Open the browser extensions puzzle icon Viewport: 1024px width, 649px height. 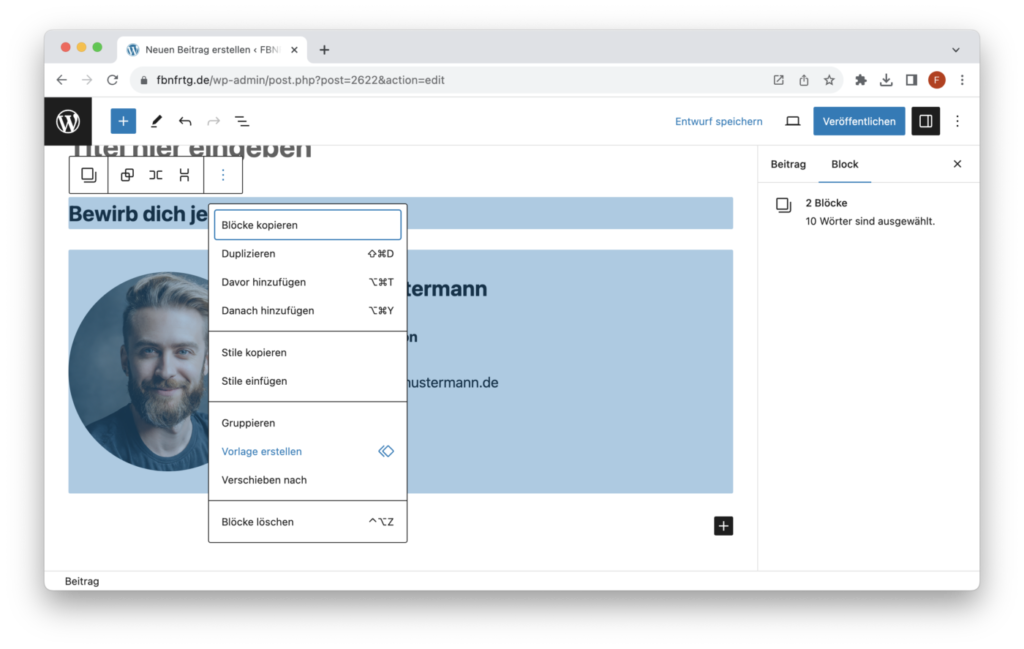coord(861,80)
